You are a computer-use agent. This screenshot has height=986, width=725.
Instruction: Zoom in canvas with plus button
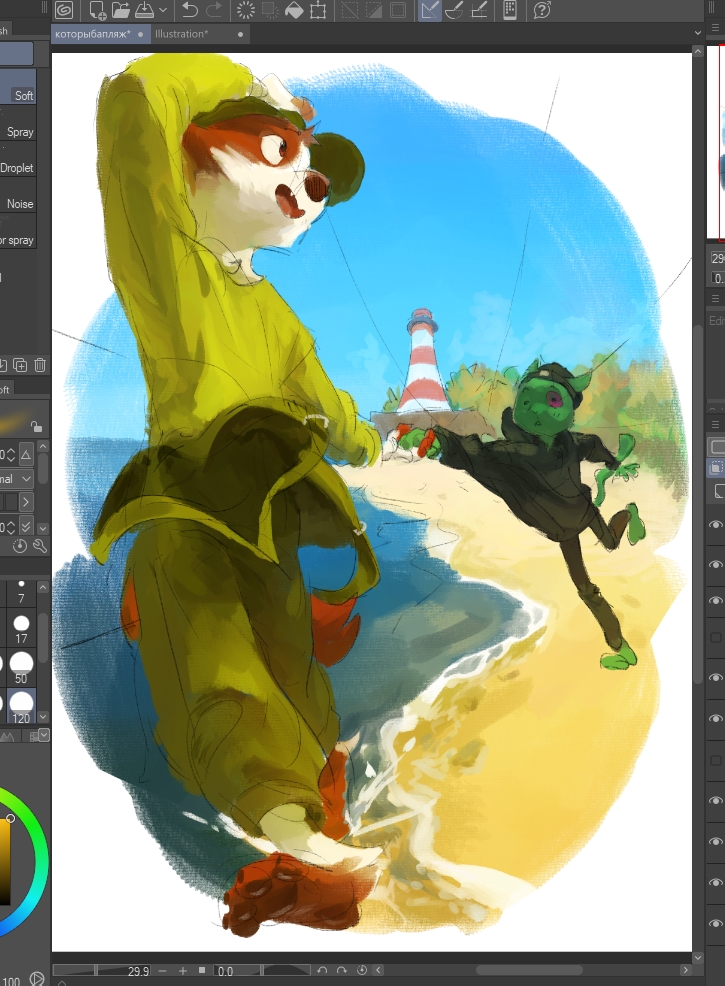[182, 971]
